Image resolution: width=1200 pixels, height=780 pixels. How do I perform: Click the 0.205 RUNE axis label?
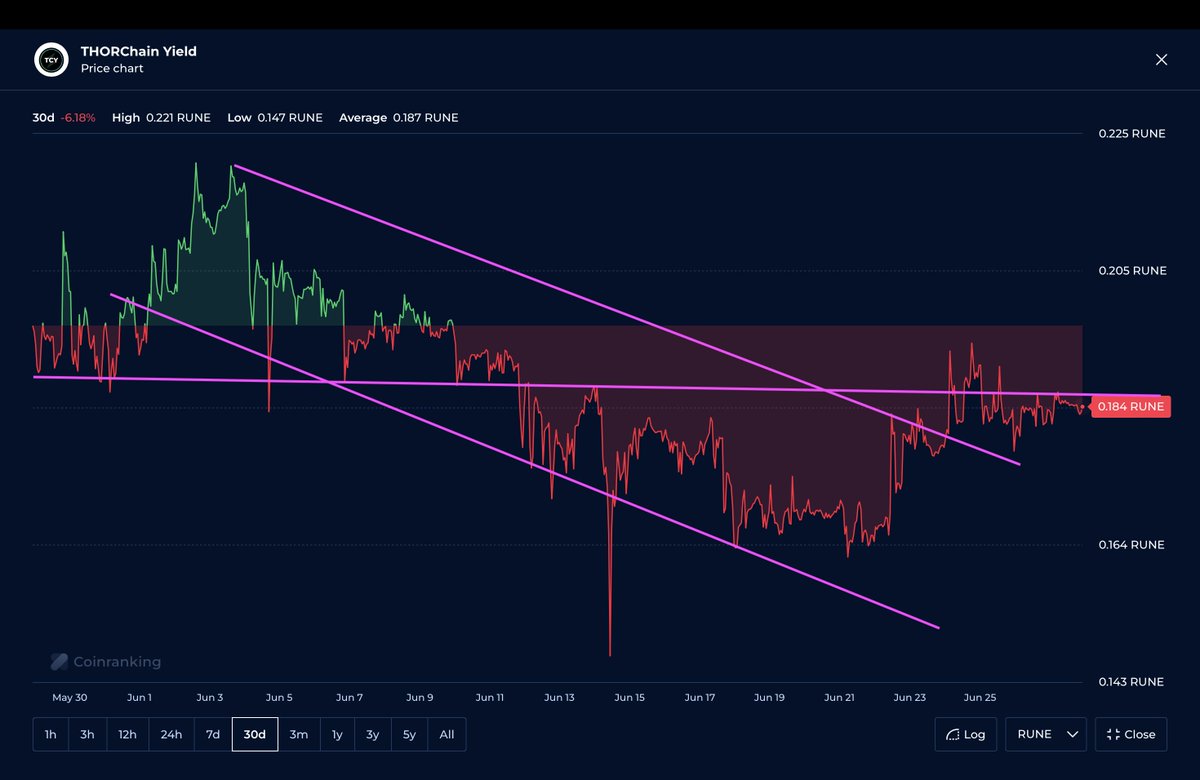click(1131, 271)
